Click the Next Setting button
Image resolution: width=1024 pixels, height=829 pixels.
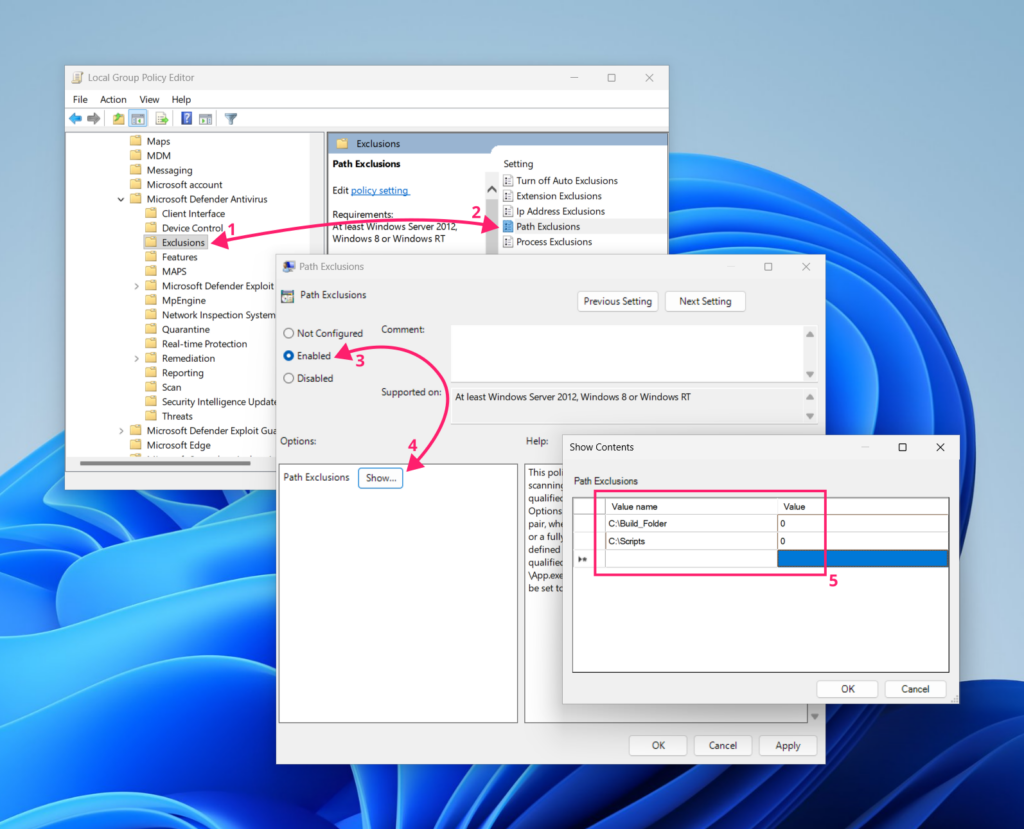[705, 301]
